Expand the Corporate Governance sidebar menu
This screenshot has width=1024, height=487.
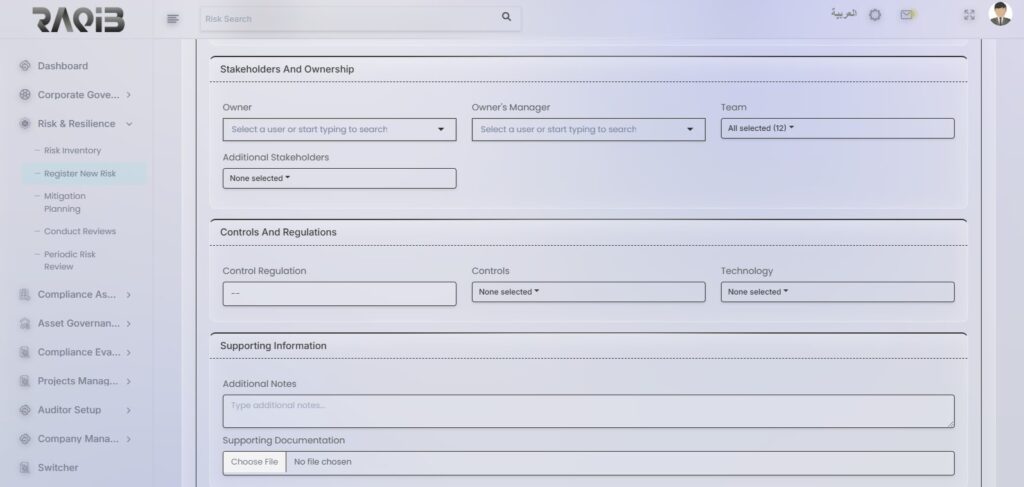point(76,95)
